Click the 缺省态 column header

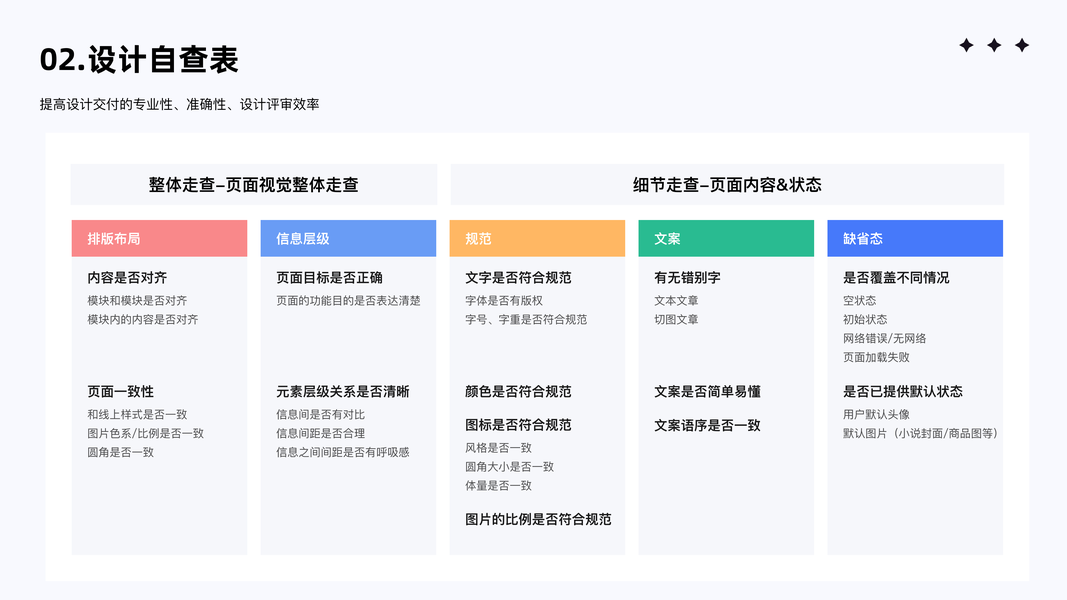tap(915, 238)
